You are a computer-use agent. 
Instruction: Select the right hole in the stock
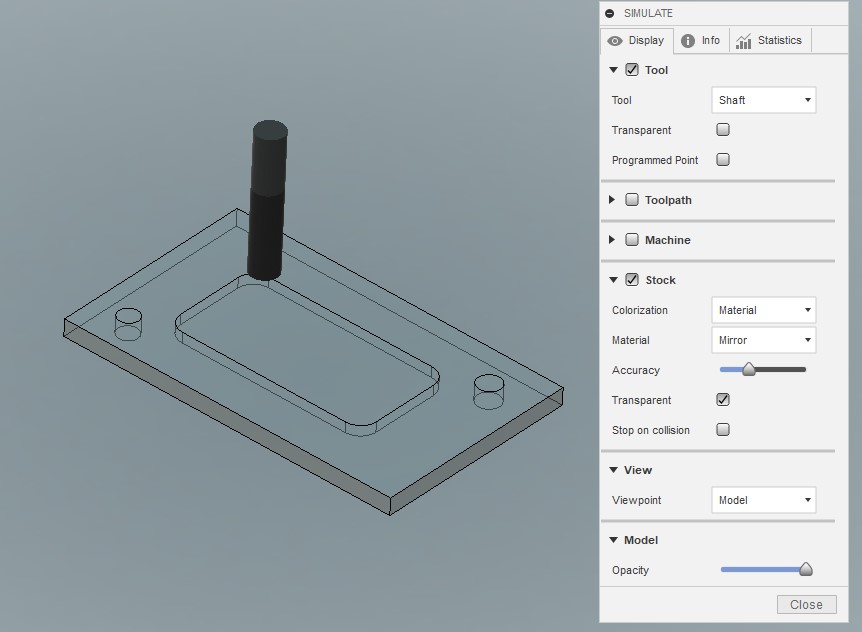point(489,391)
